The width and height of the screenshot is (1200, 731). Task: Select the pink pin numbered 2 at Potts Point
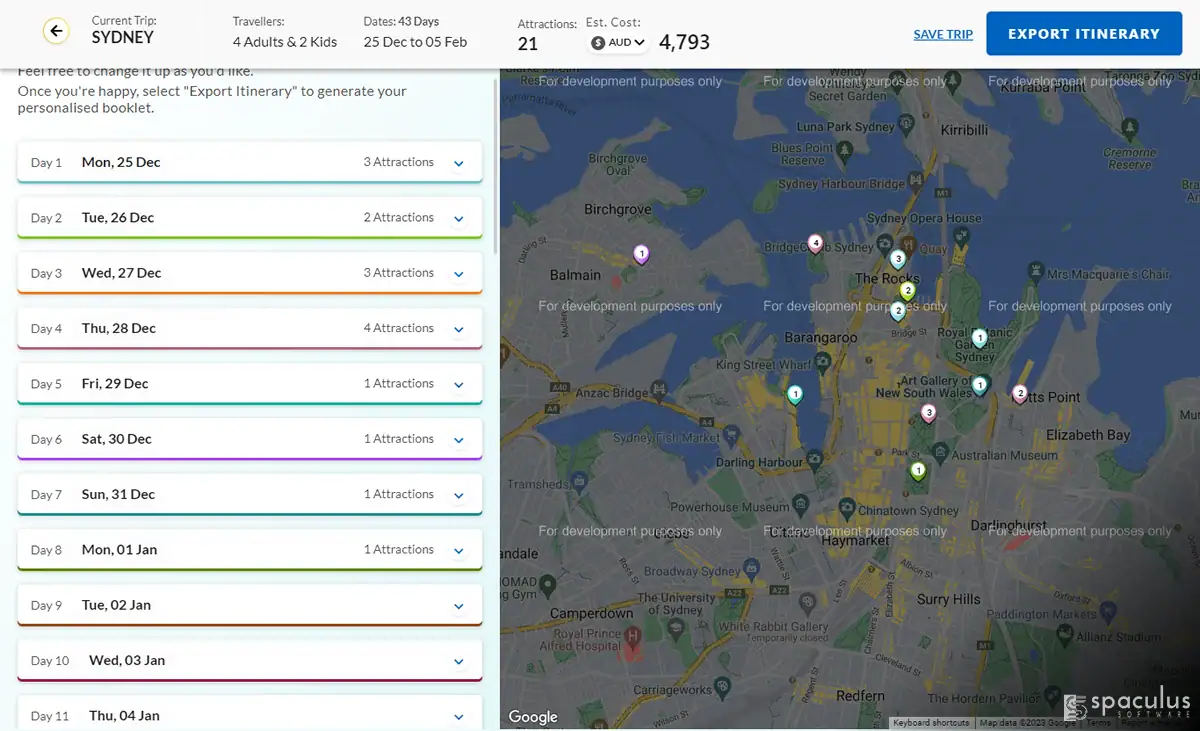tap(1020, 395)
